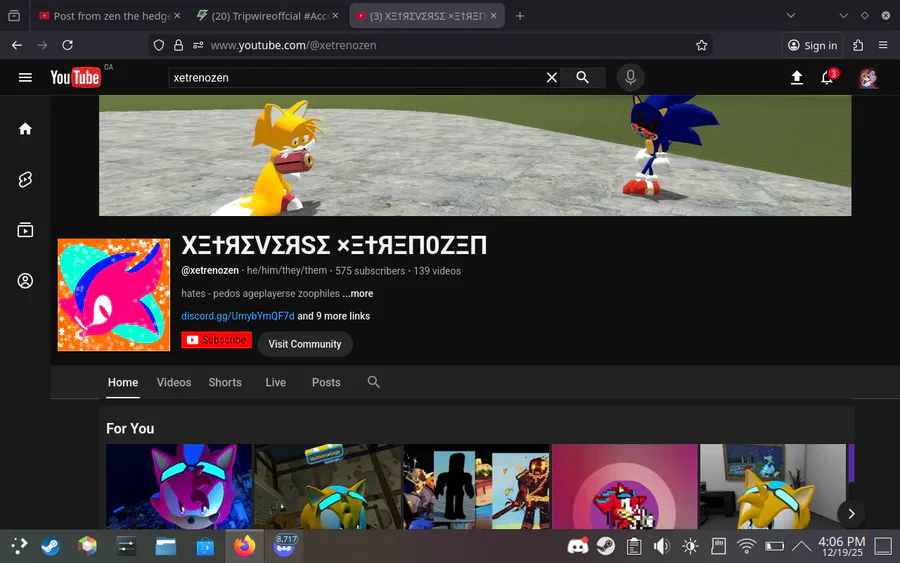Reload the page in Firefox
The image size is (900, 563).
pos(67,45)
